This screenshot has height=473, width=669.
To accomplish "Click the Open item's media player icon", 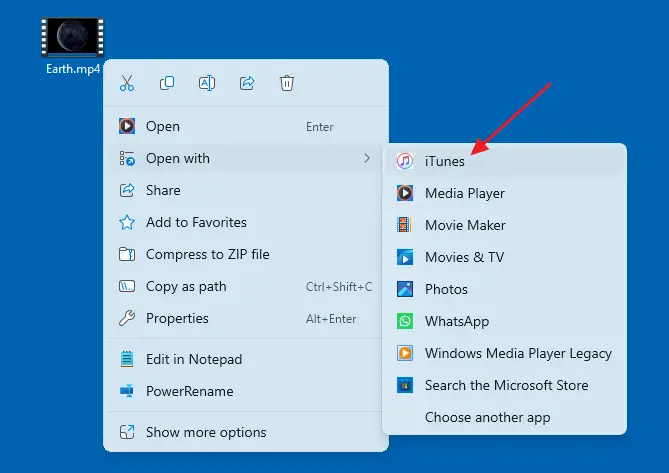I will pos(127,126).
